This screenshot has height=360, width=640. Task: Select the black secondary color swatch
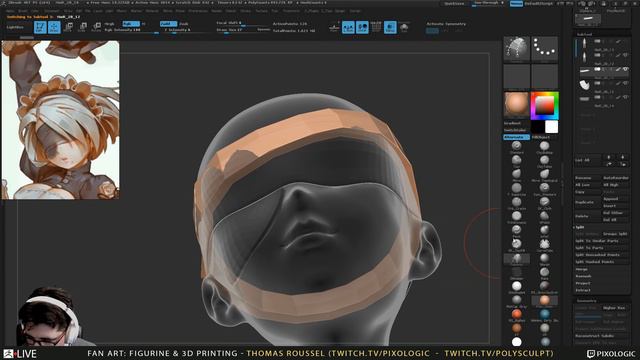(x=538, y=127)
